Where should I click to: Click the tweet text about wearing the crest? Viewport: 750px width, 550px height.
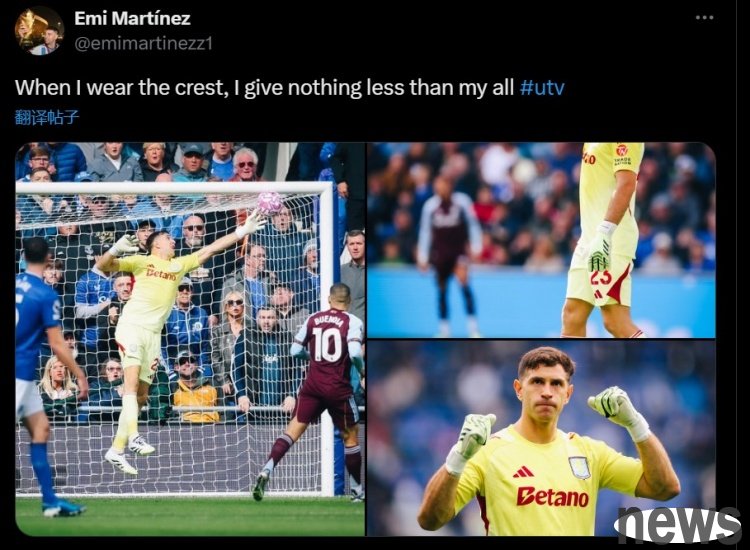coord(265,88)
